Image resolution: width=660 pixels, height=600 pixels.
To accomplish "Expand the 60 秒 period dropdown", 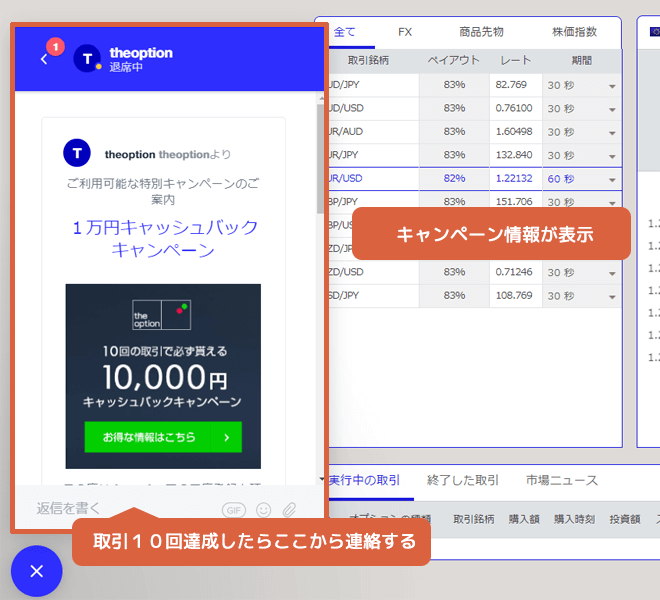I will (x=612, y=180).
